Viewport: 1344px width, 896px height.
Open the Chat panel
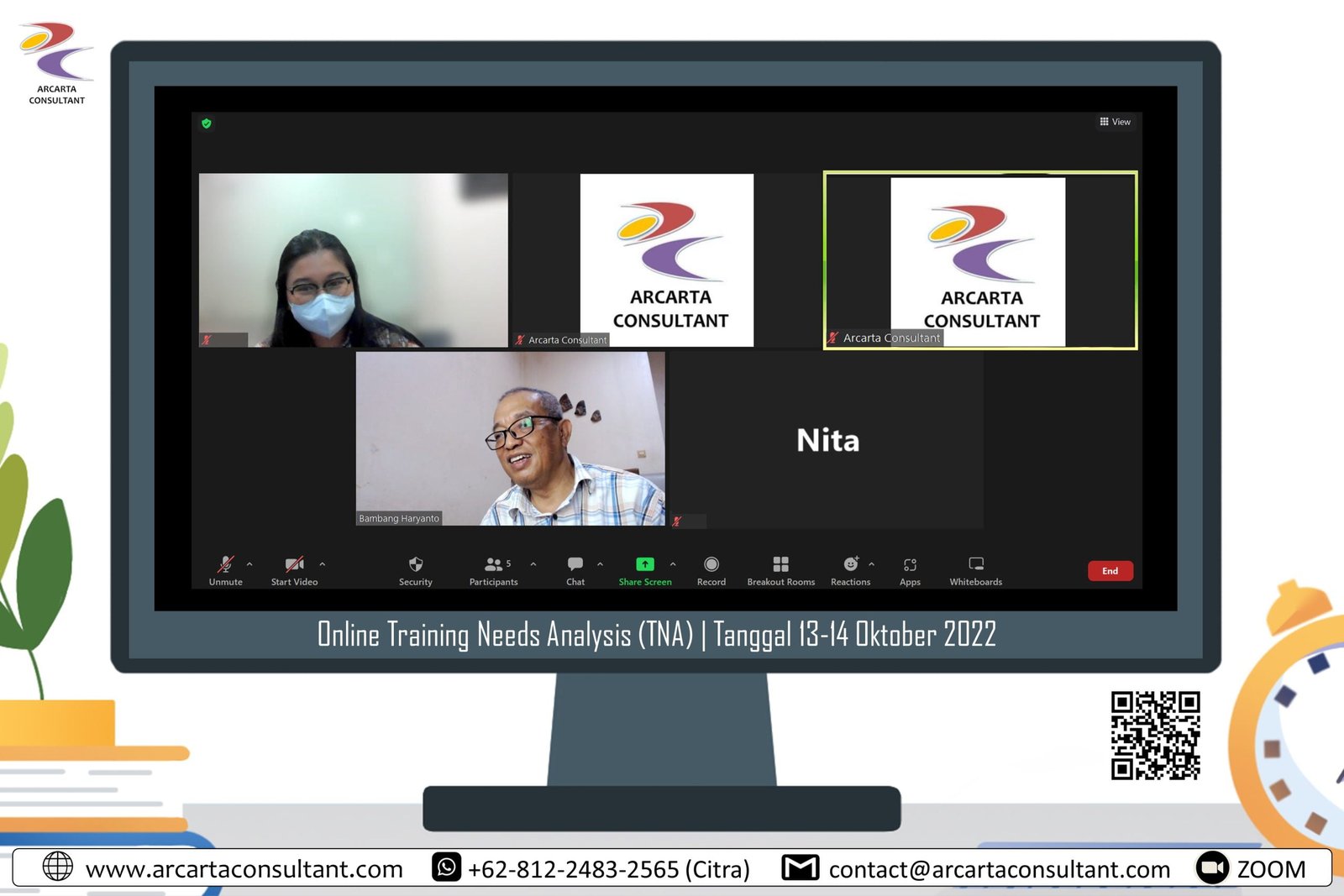(x=575, y=564)
